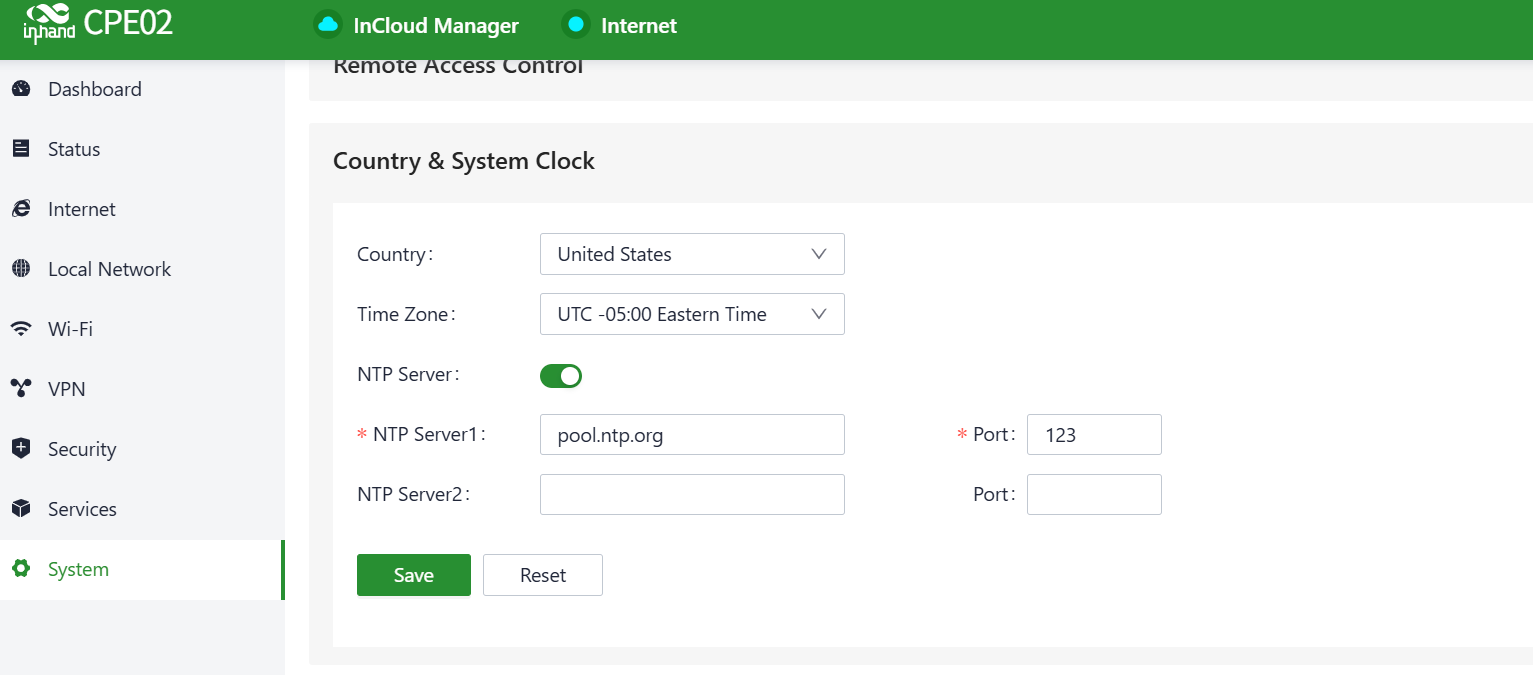
Task: Click the Status list icon in sidebar
Action: 21,149
